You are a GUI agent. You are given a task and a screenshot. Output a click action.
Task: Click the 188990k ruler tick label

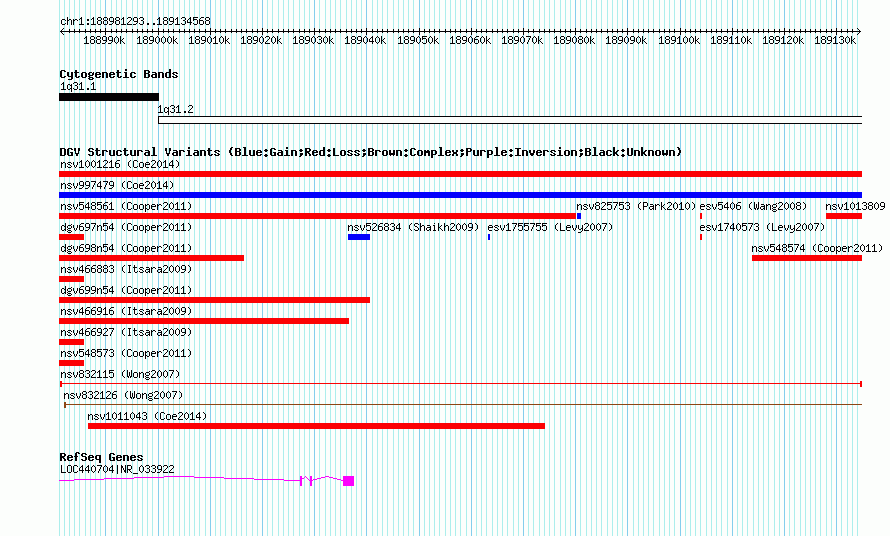click(104, 40)
